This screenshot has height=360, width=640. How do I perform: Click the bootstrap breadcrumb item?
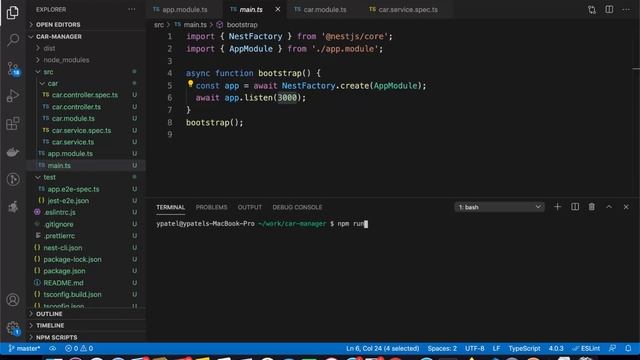(237, 25)
